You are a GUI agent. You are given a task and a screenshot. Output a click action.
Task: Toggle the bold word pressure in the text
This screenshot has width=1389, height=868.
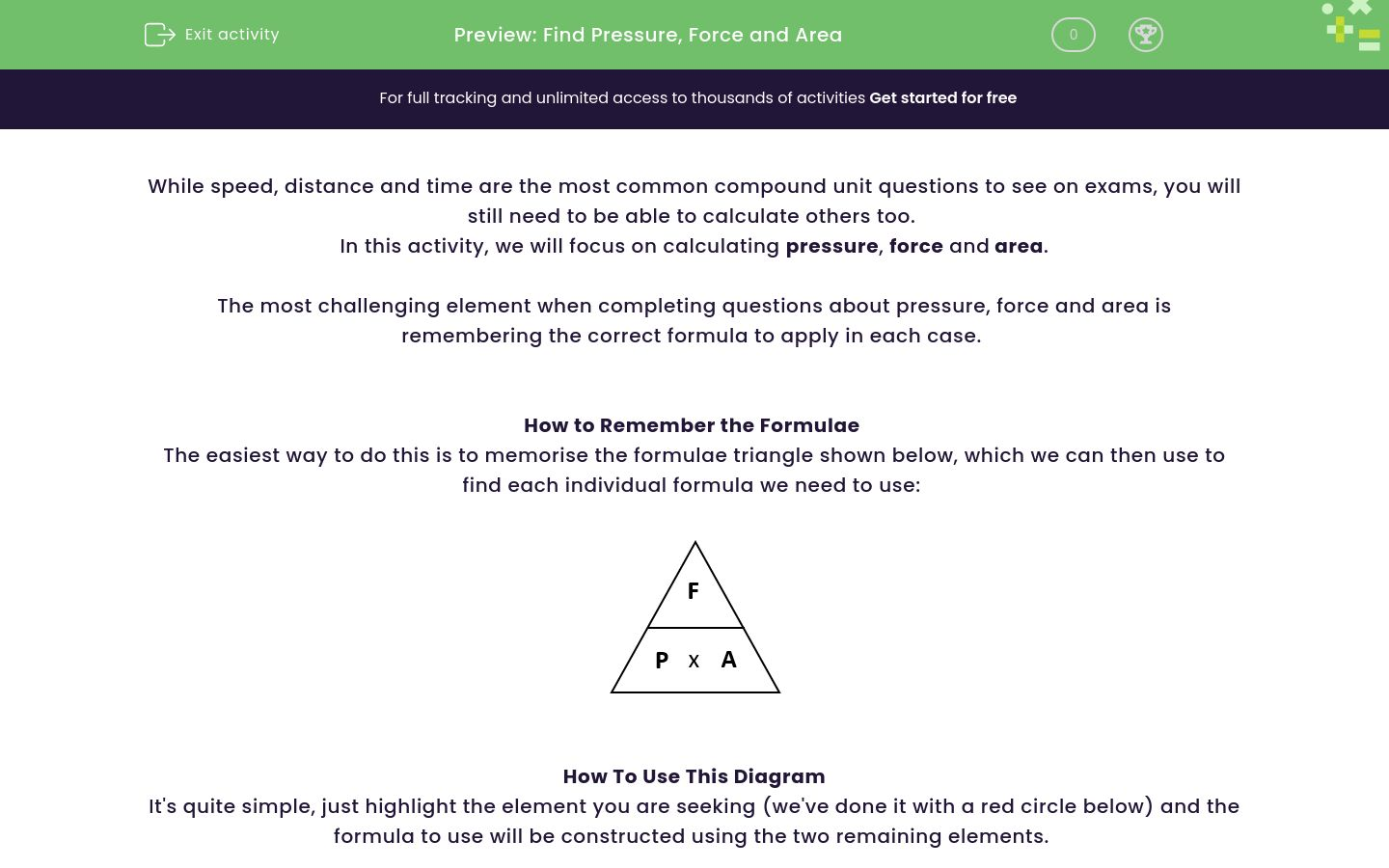831,246
